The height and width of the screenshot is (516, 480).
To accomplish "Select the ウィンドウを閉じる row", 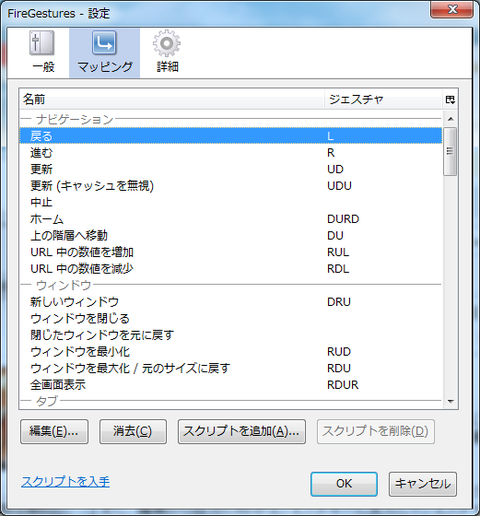I will pos(231,319).
